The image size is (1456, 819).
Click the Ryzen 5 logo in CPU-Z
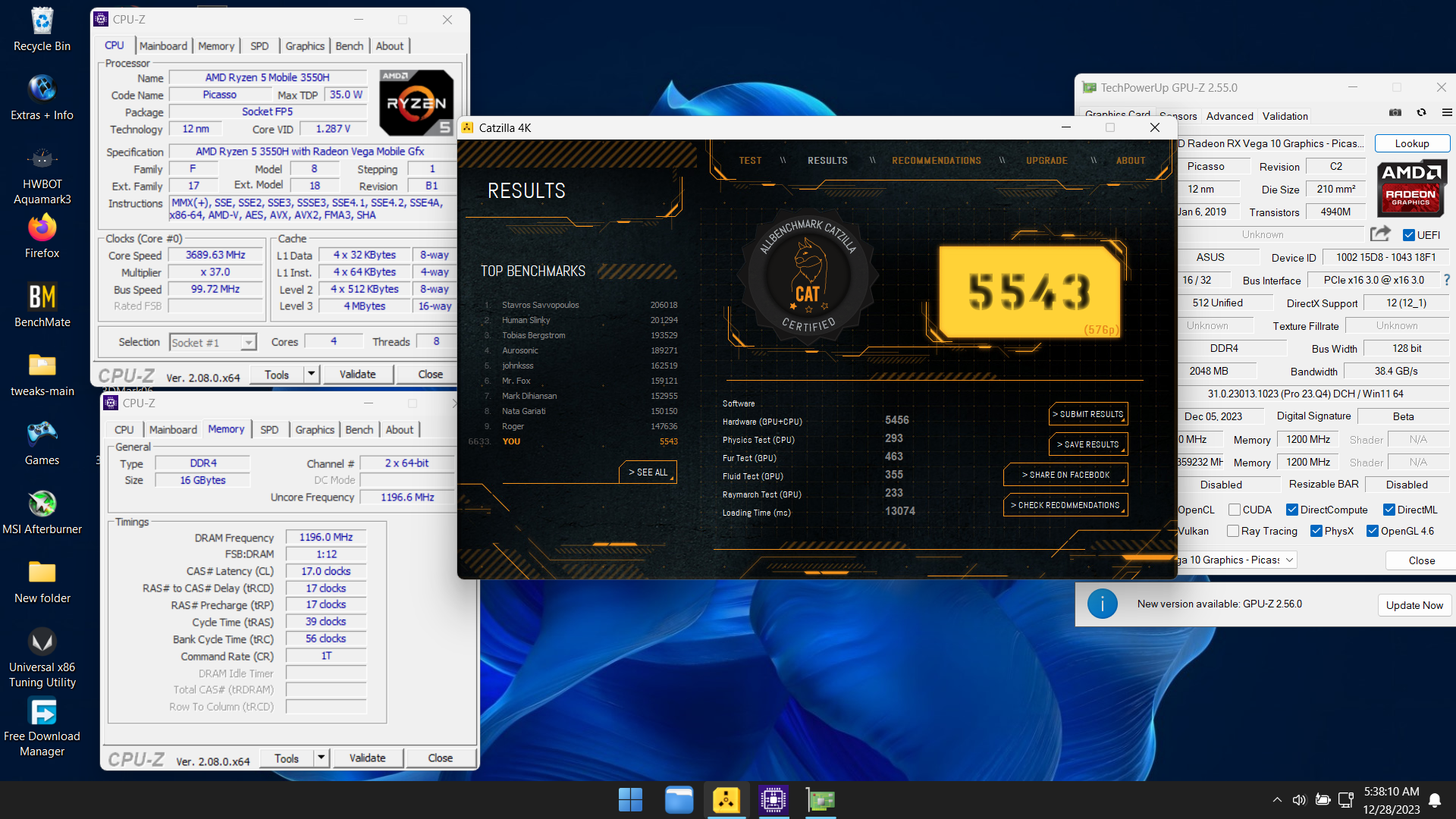pyautogui.click(x=416, y=102)
